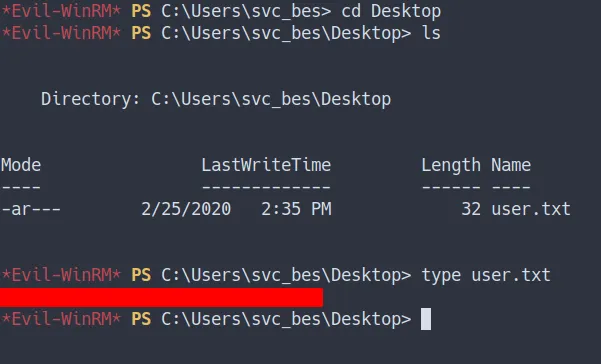Click the C:\Users\svc_bes> path on first line

[246, 11]
